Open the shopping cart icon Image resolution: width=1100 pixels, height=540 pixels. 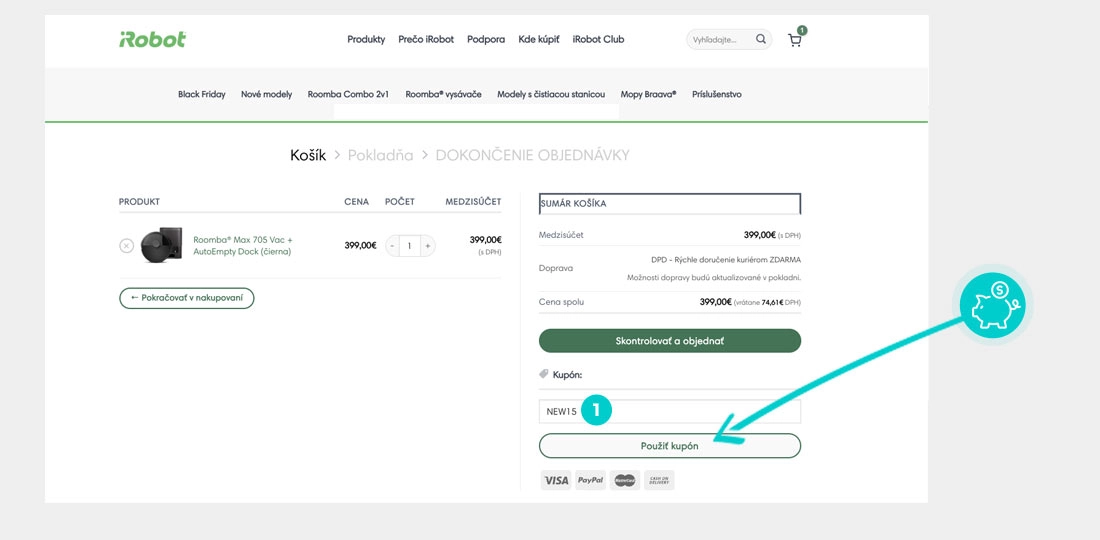pyautogui.click(x=795, y=41)
